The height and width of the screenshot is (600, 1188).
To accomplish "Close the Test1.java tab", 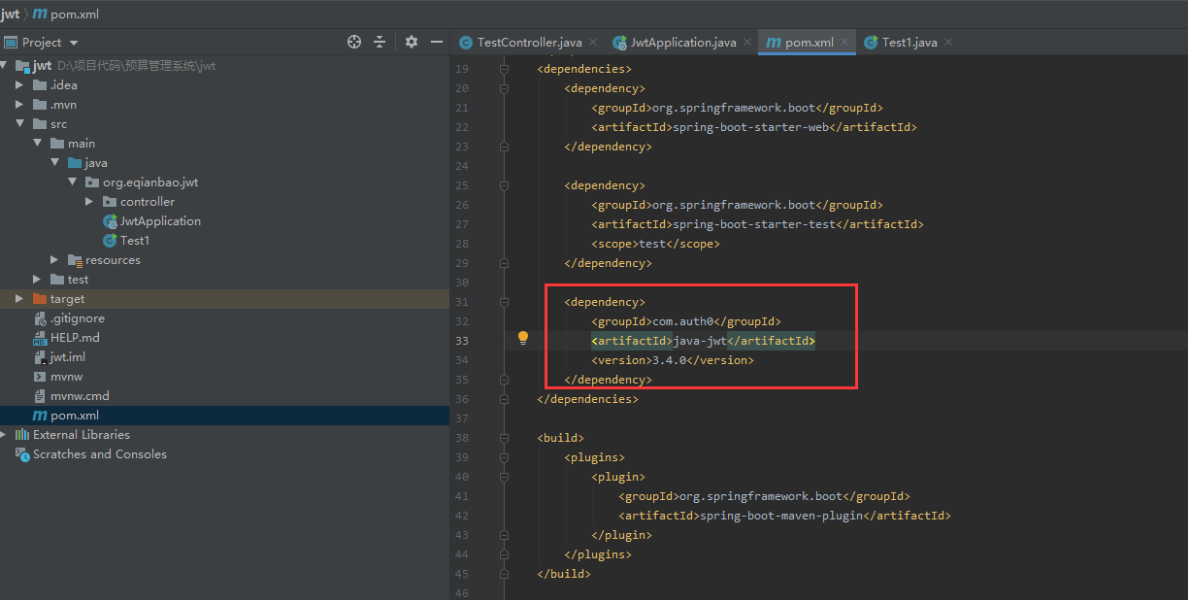I will 949,42.
